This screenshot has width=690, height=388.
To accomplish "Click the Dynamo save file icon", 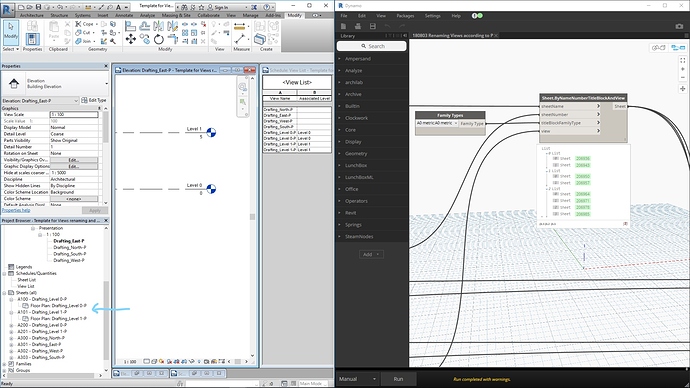I will (x=372, y=26).
